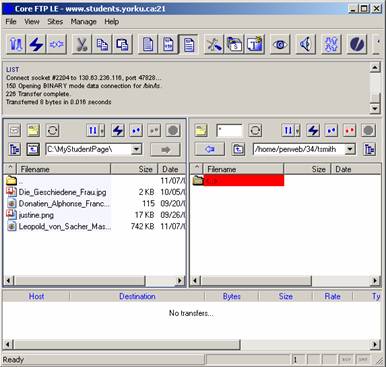This screenshot has width=386, height=367.
Task: Click the local pane blue dots icon
Action: tap(136, 130)
